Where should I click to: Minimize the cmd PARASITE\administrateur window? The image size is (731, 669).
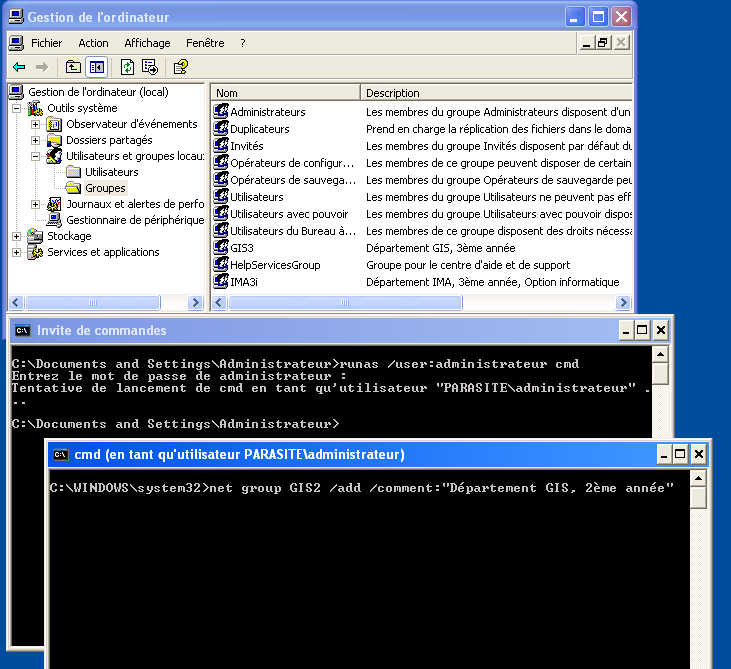click(x=664, y=454)
